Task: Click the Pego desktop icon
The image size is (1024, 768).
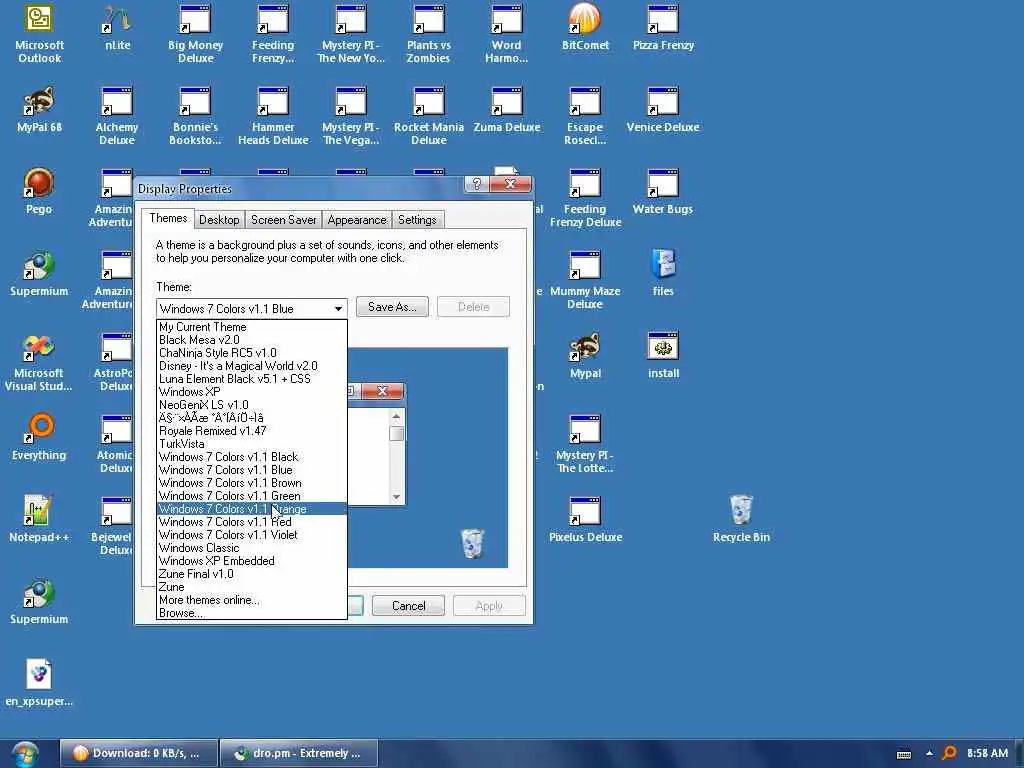Action: tap(39, 192)
